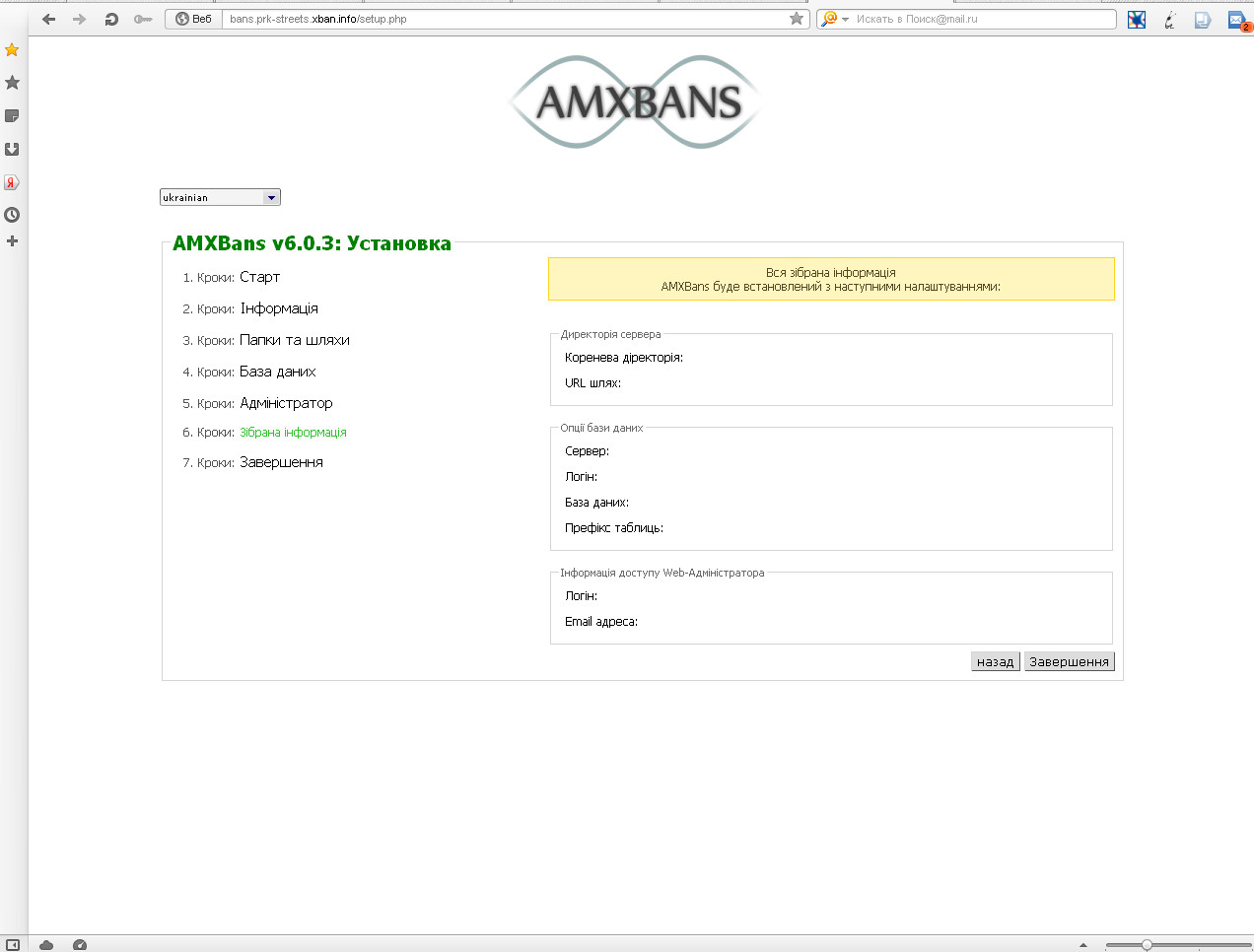Screen dimensions: 1254x952
Task: Open the zoom options arrow in status bar
Action: point(1083,945)
